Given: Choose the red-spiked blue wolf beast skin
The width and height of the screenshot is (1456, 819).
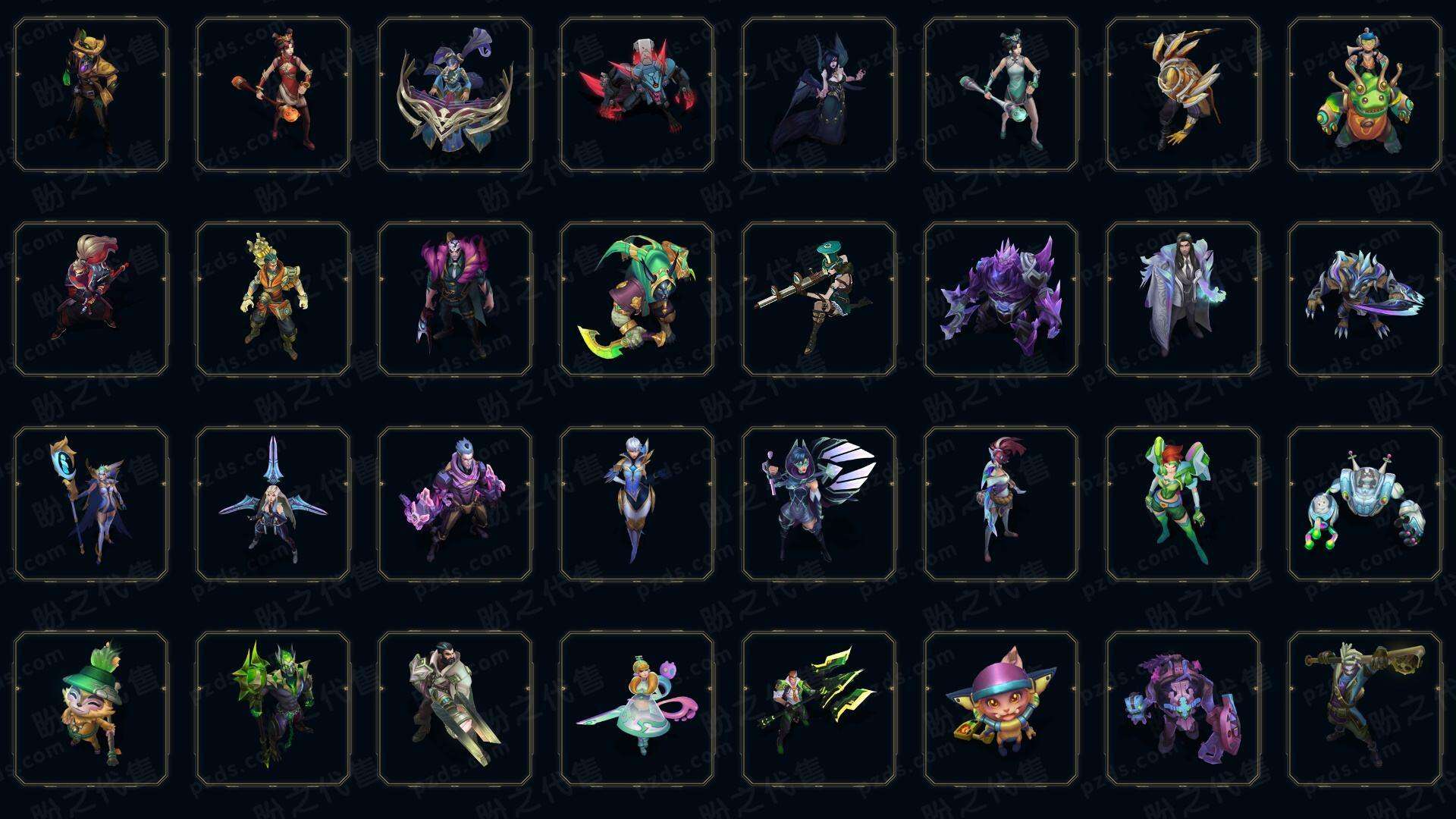Looking at the screenshot, I should (637, 94).
